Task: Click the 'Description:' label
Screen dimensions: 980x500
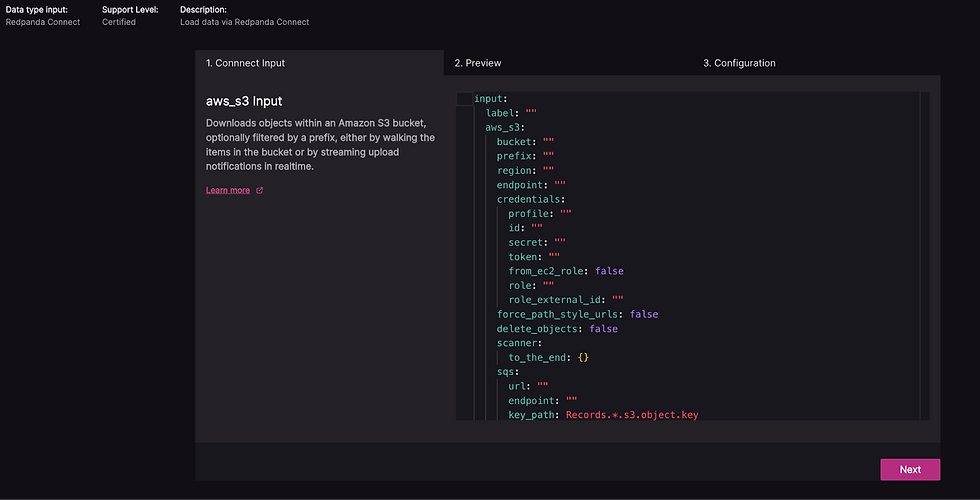Action: point(203,10)
